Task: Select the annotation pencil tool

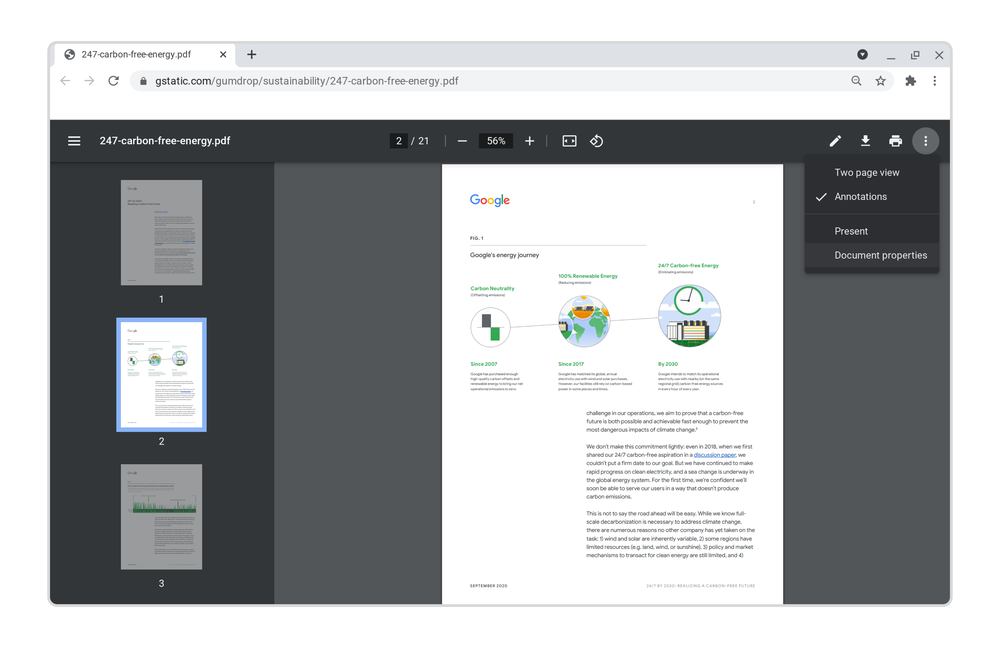Action: [x=835, y=140]
